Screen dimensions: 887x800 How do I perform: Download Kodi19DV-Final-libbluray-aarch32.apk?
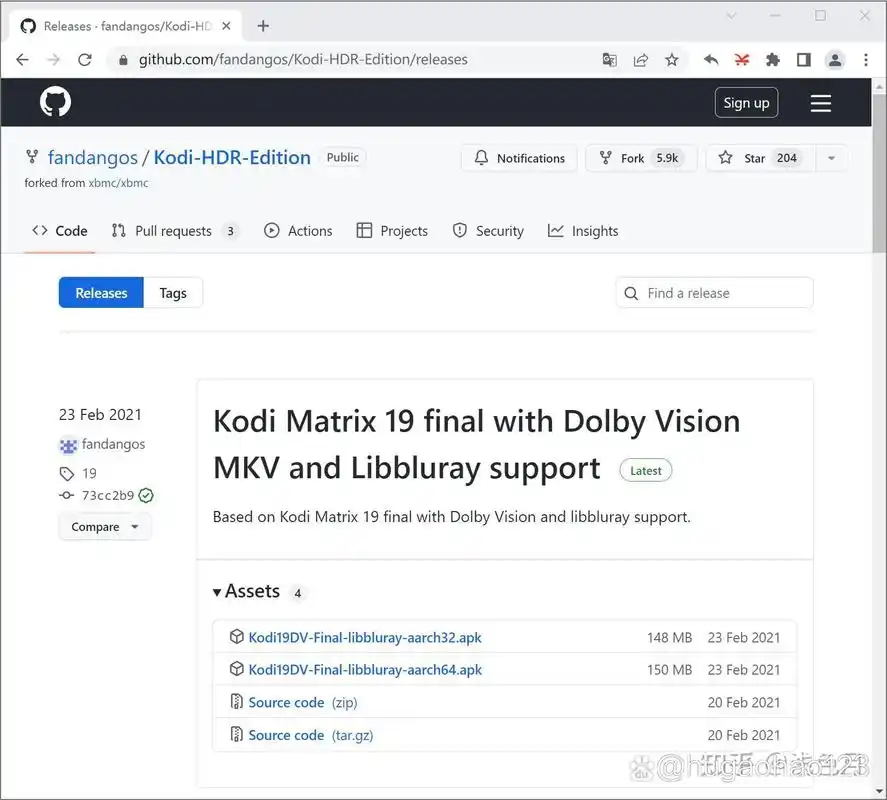pyautogui.click(x=365, y=638)
